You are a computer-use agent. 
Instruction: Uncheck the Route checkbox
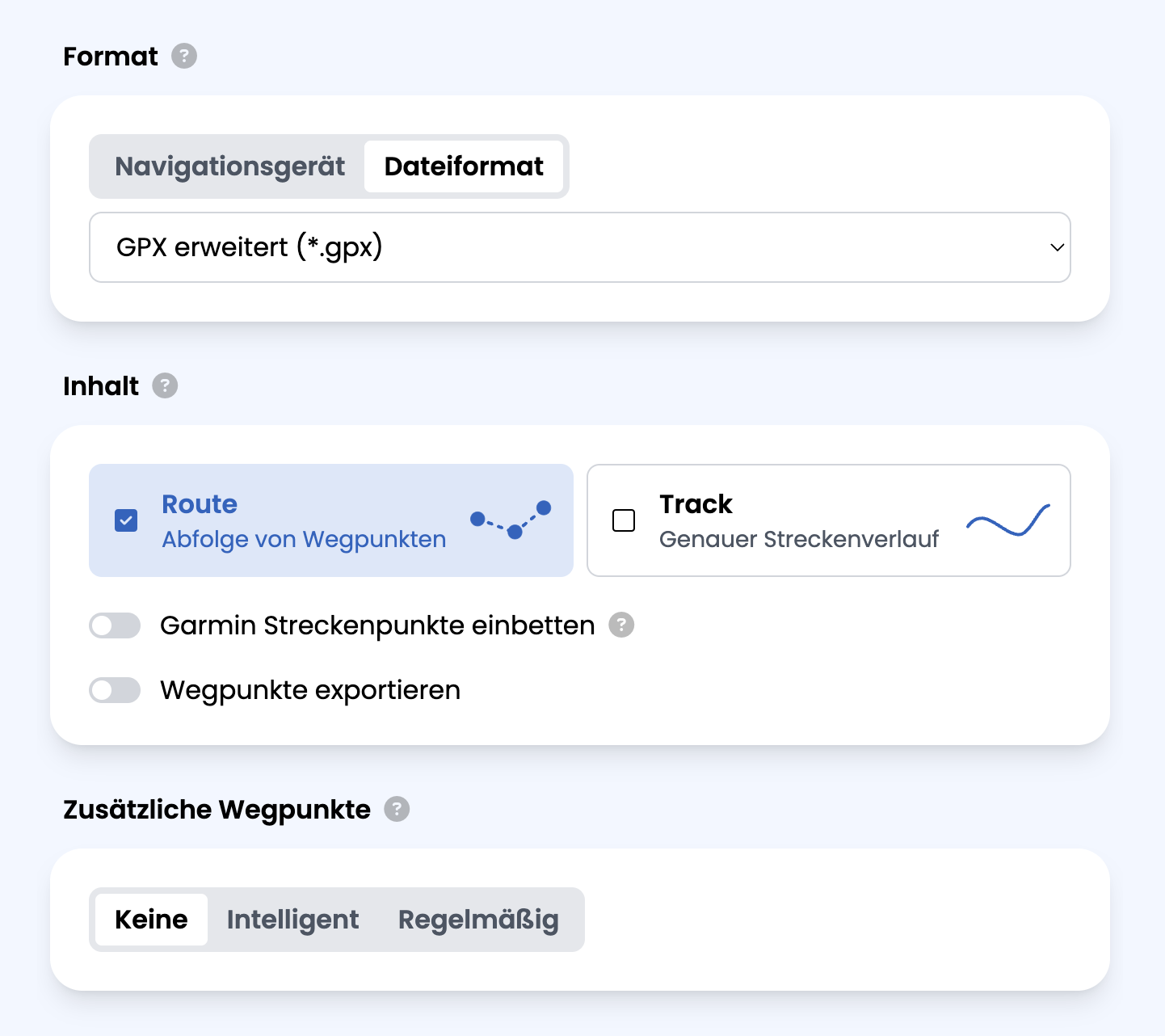pos(126,520)
